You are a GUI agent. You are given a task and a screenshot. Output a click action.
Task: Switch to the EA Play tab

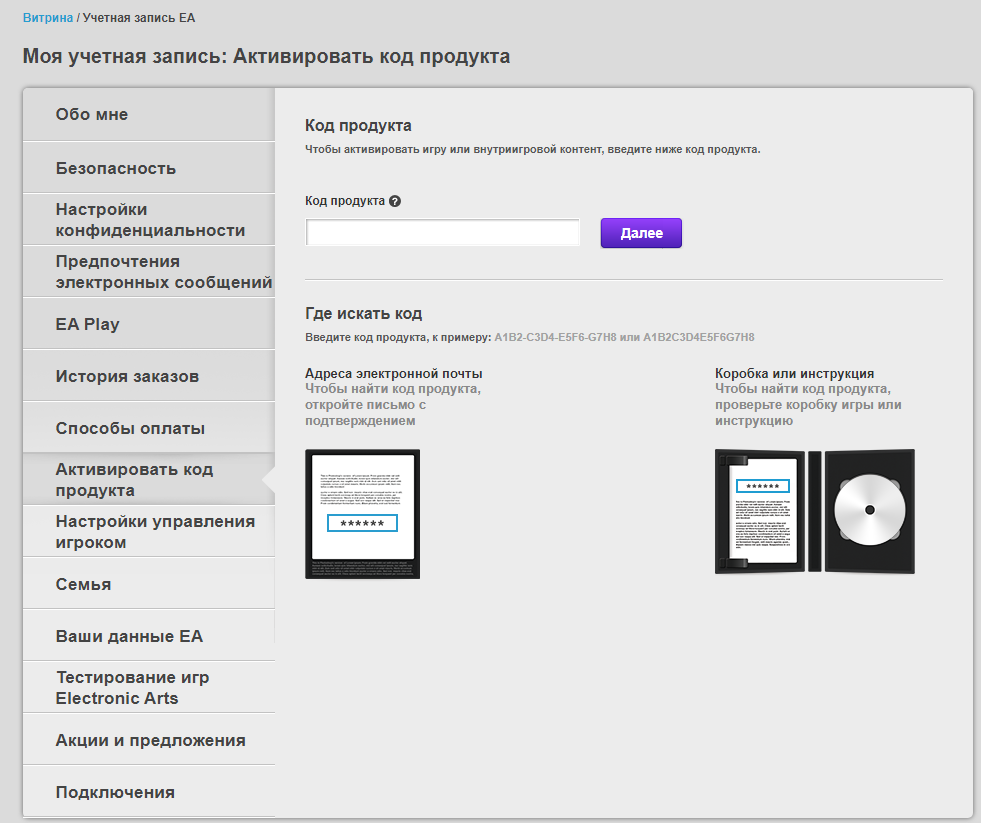coord(149,324)
